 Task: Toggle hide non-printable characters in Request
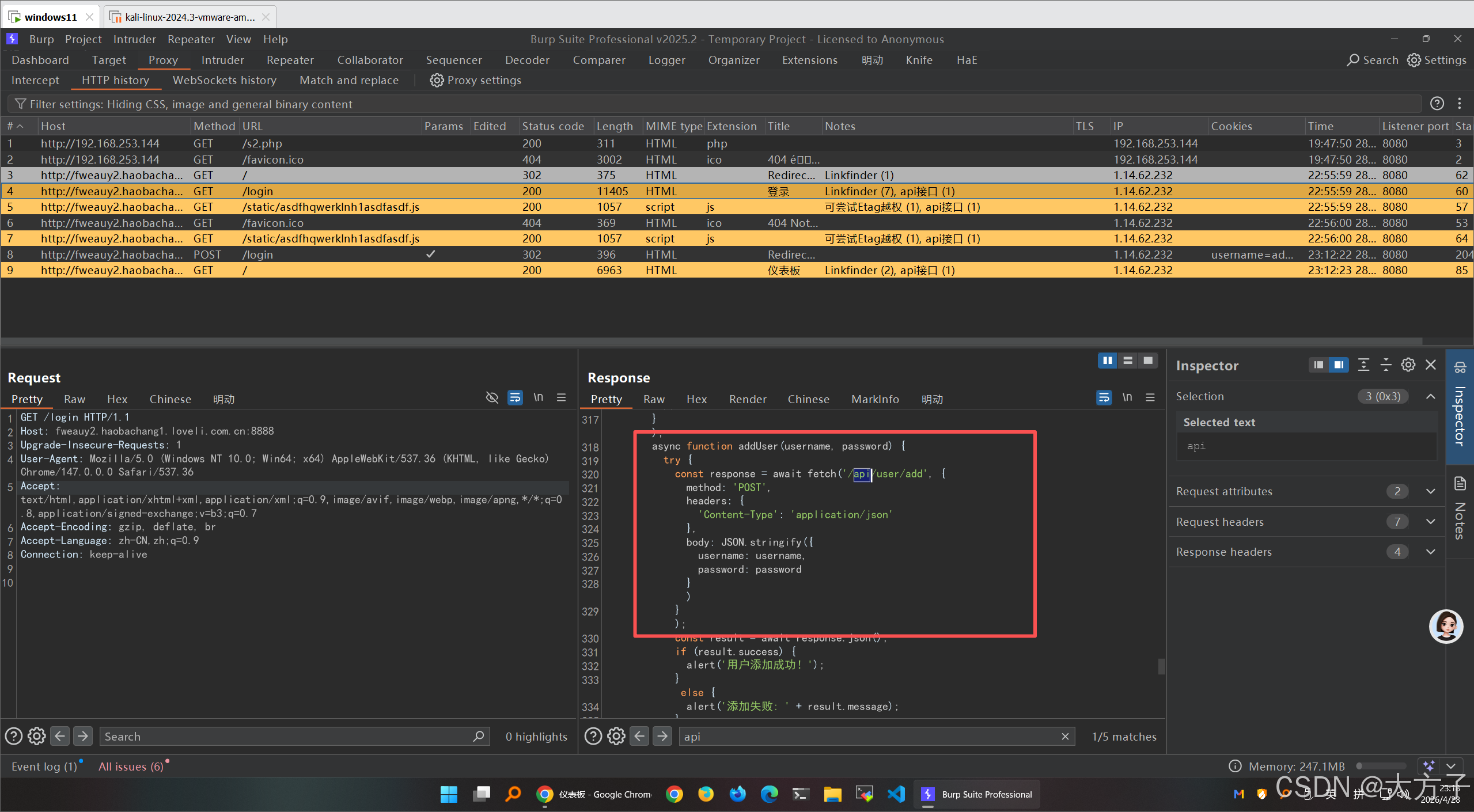(492, 398)
